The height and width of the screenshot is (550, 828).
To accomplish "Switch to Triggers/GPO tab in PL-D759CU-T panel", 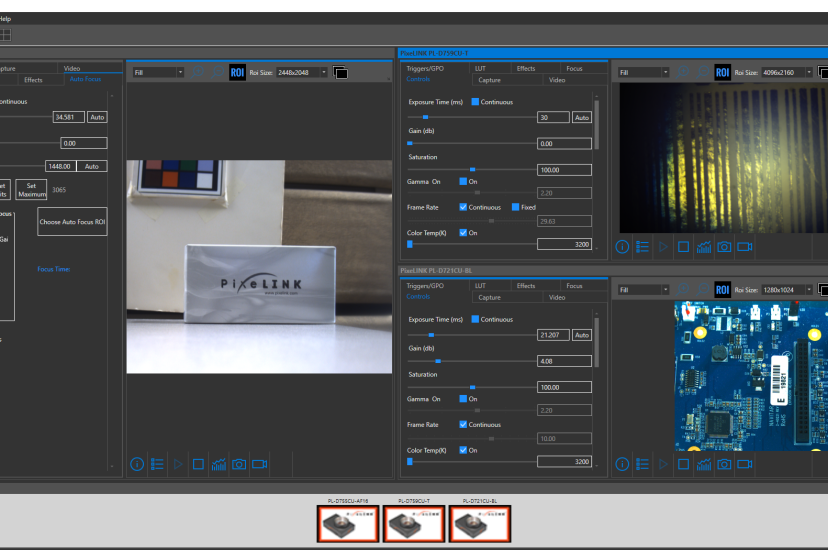I will 425,69.
